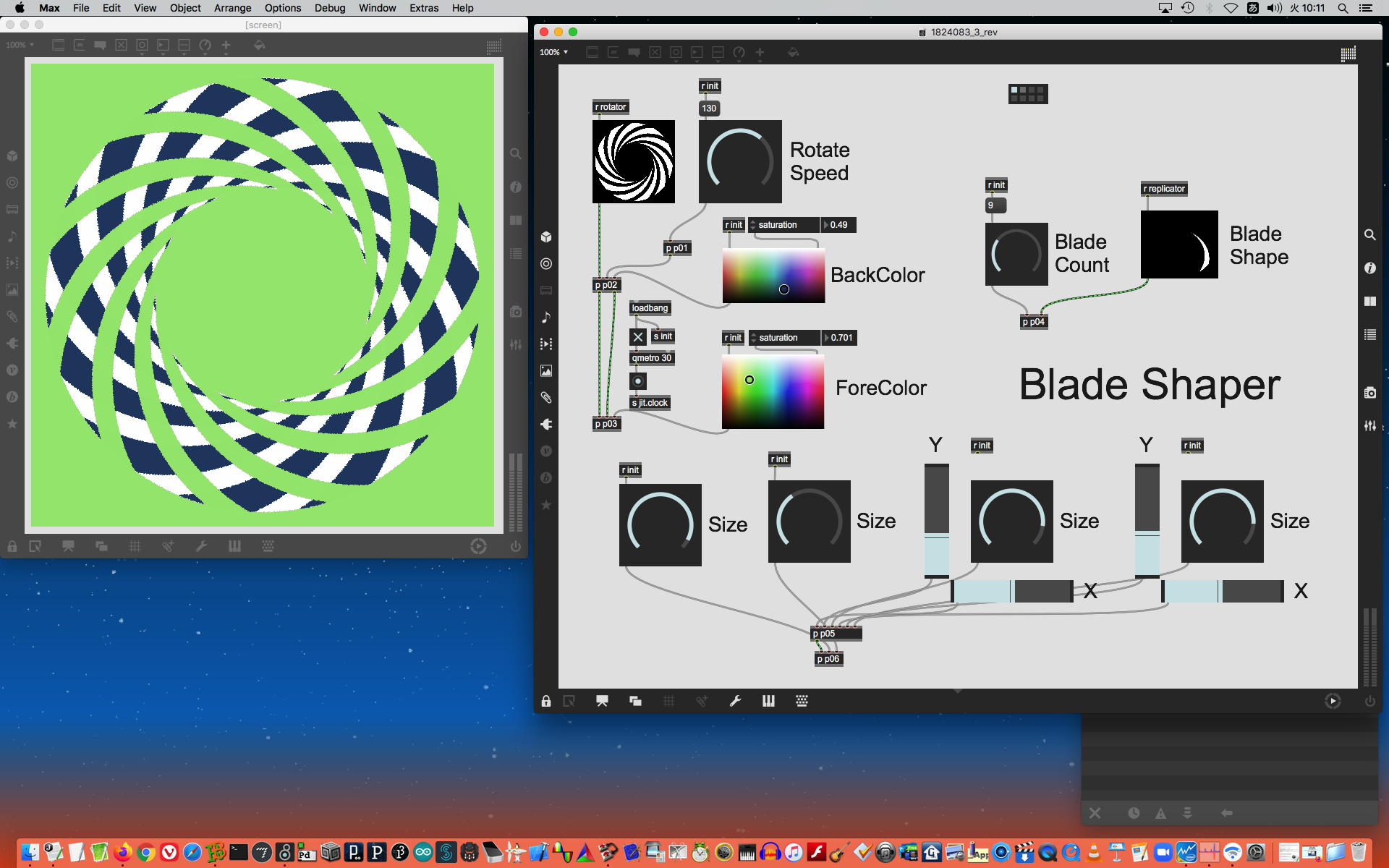Screen dimensions: 1389x868
Task: Click the loadbang object
Action: click(650, 308)
